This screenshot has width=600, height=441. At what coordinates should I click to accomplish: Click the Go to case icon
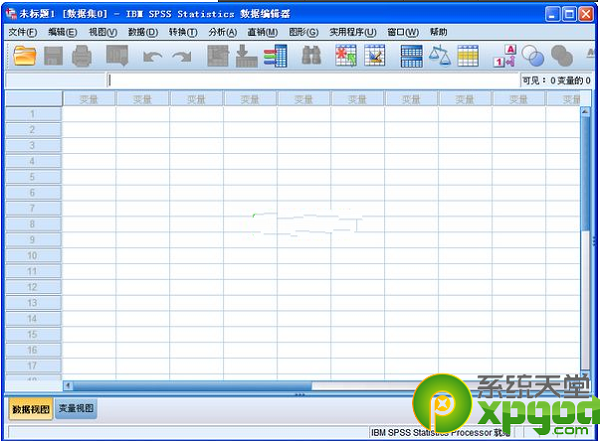(218, 56)
